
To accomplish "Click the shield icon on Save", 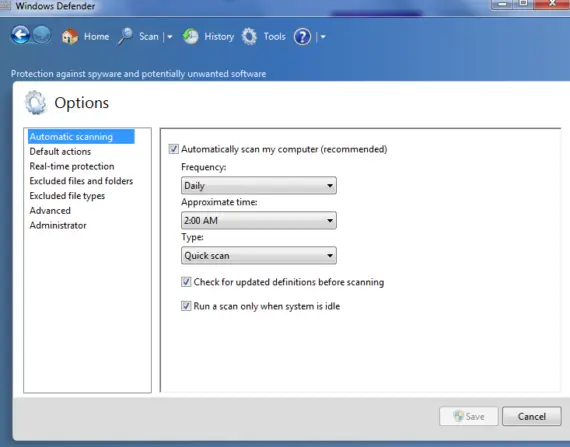I will pos(458,416).
